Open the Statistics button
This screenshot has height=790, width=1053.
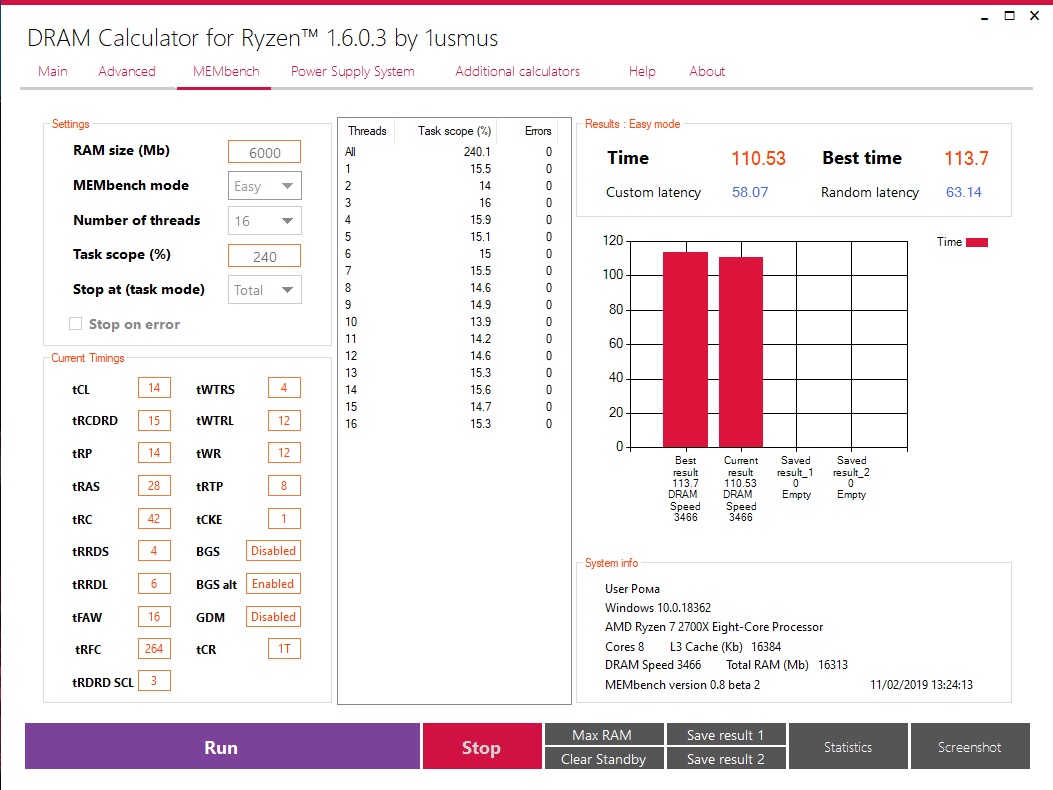coord(848,746)
